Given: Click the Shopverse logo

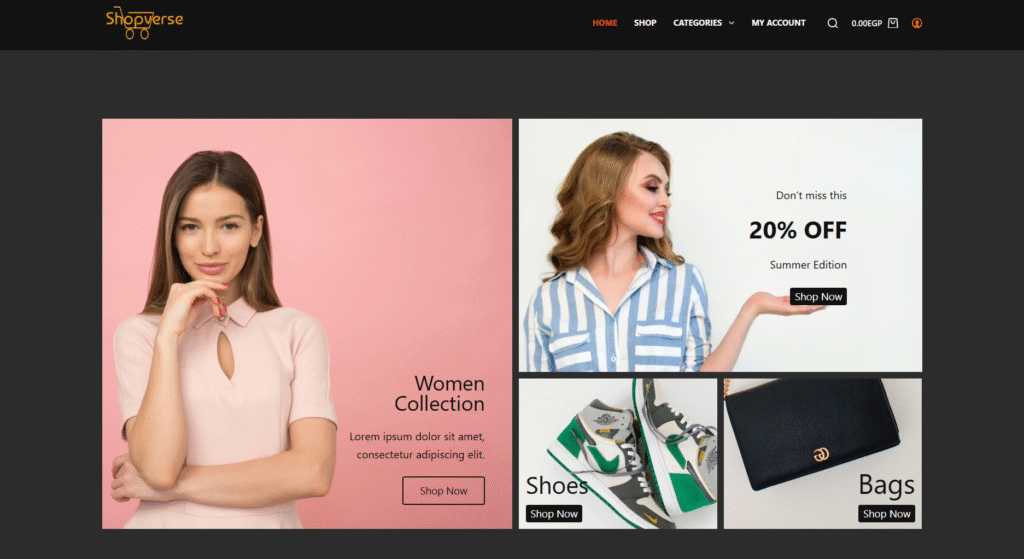Looking at the screenshot, I should [144, 23].
